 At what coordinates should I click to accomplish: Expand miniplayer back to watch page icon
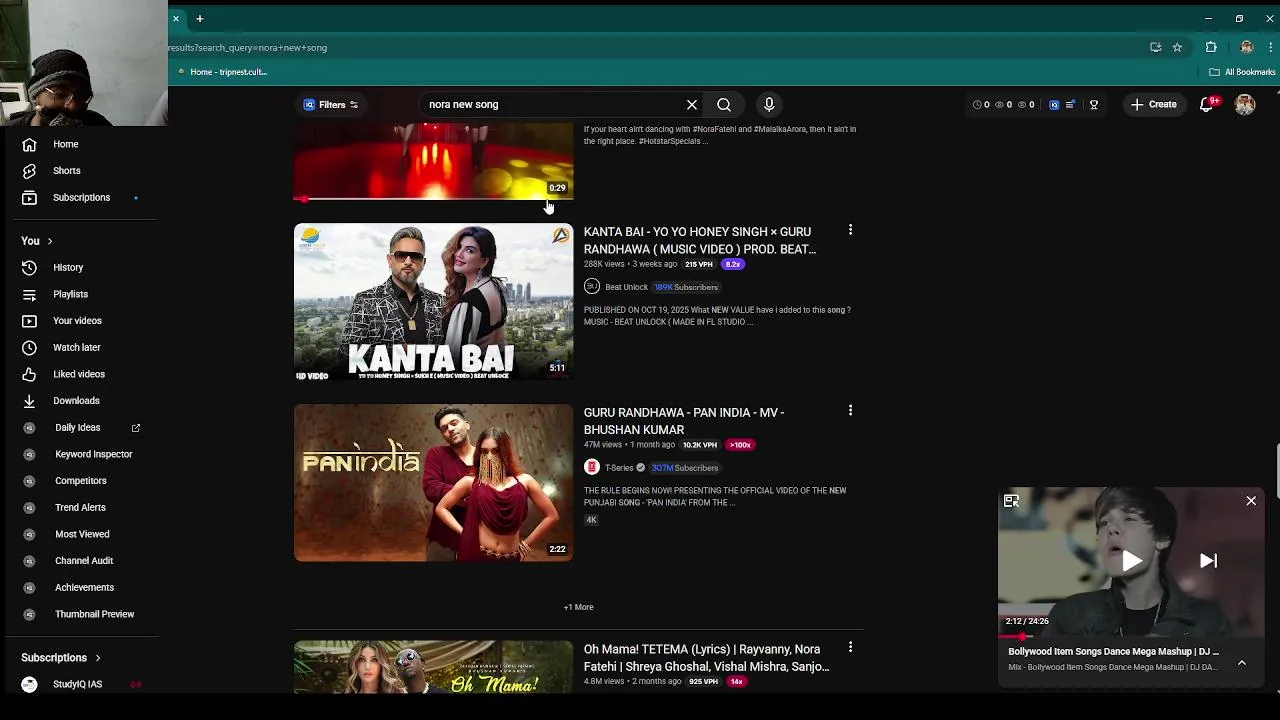[x=1012, y=501]
